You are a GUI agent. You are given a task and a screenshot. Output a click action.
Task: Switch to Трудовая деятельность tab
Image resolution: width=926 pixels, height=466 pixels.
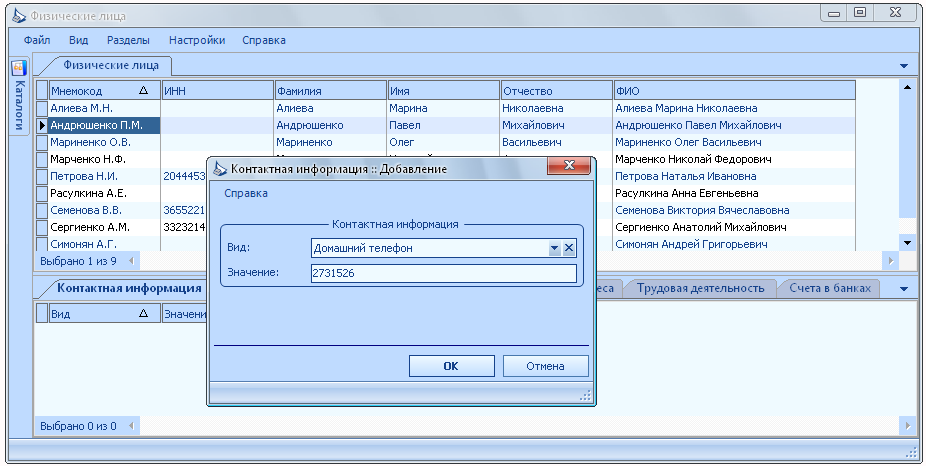(x=700, y=288)
